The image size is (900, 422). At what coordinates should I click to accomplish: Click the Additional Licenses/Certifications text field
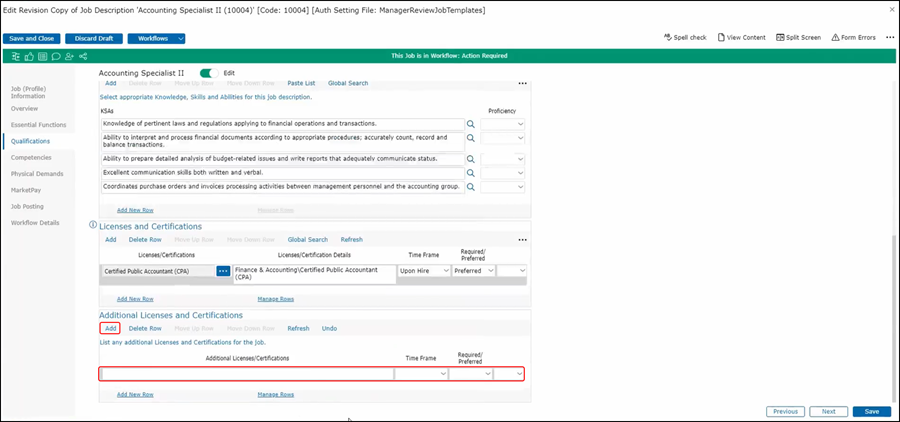point(246,374)
